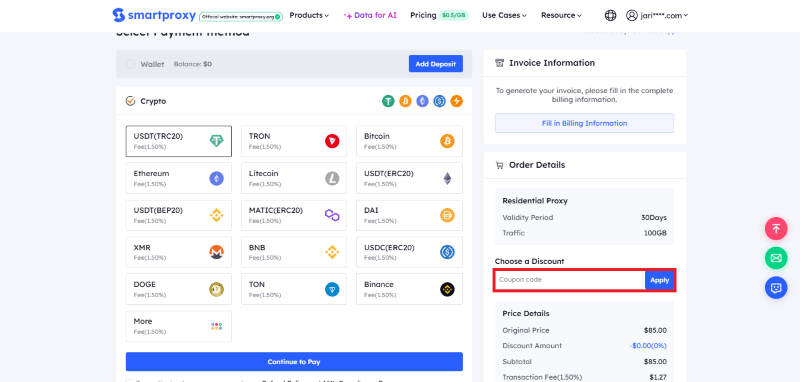The height and width of the screenshot is (382, 800).
Task: Select the DOGE payment option
Action: point(179,290)
